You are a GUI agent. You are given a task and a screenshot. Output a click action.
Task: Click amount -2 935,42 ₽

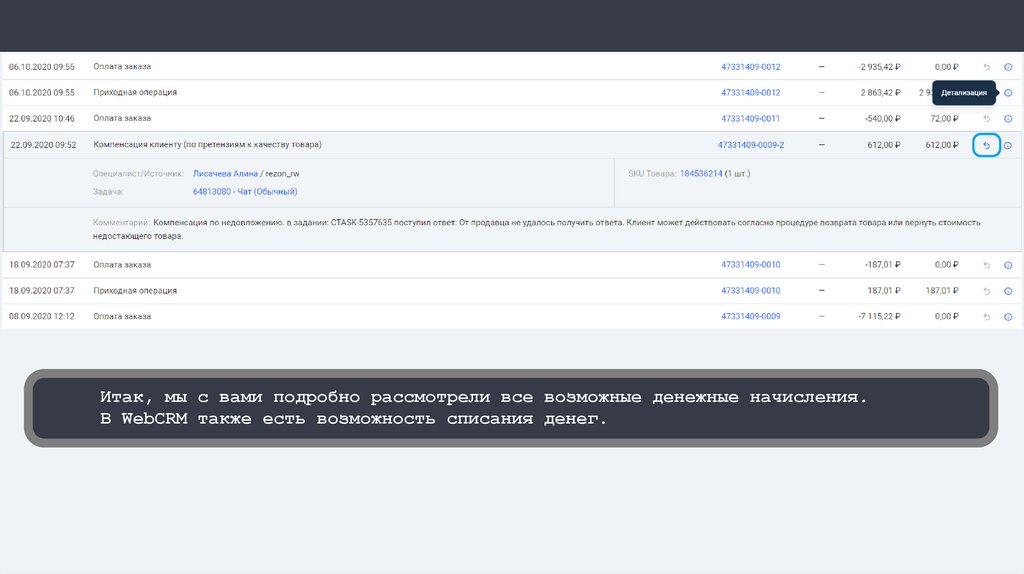880,67
